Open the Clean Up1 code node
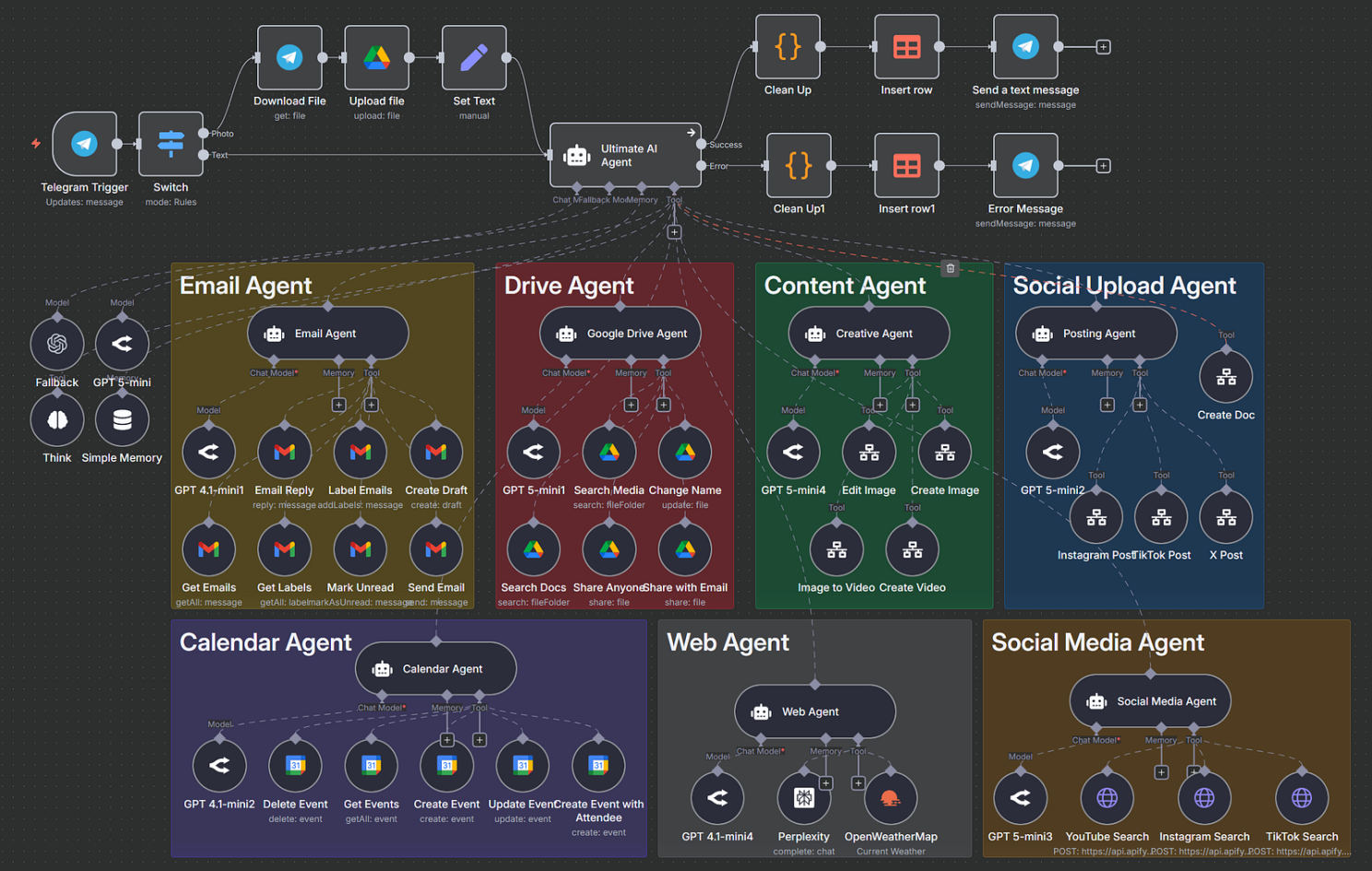This screenshot has width=1372, height=871. pyautogui.click(x=798, y=166)
